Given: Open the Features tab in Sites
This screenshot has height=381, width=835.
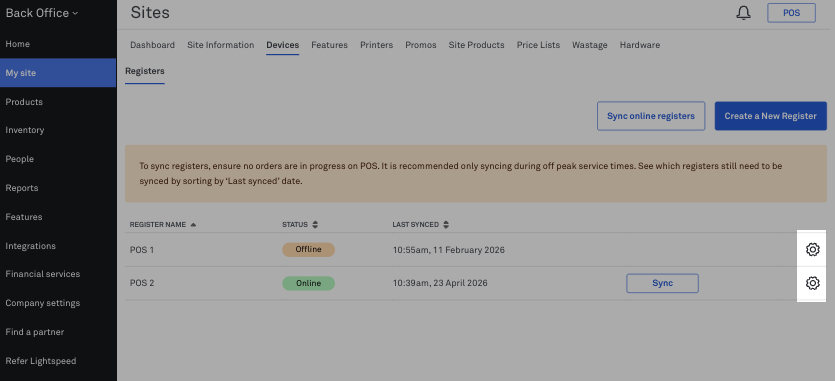Looking at the screenshot, I should [330, 45].
